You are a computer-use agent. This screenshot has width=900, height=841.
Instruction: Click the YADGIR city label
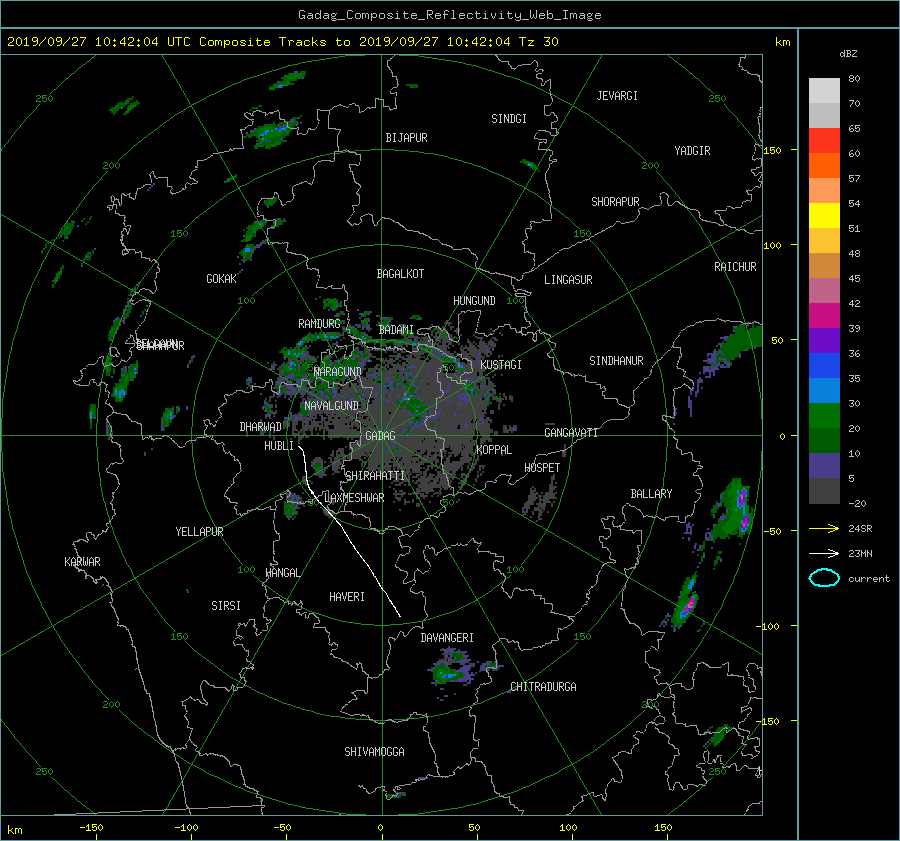692,151
